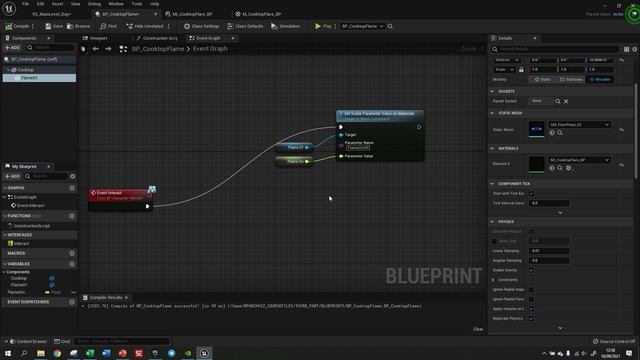Open Class Defaults

[245, 26]
